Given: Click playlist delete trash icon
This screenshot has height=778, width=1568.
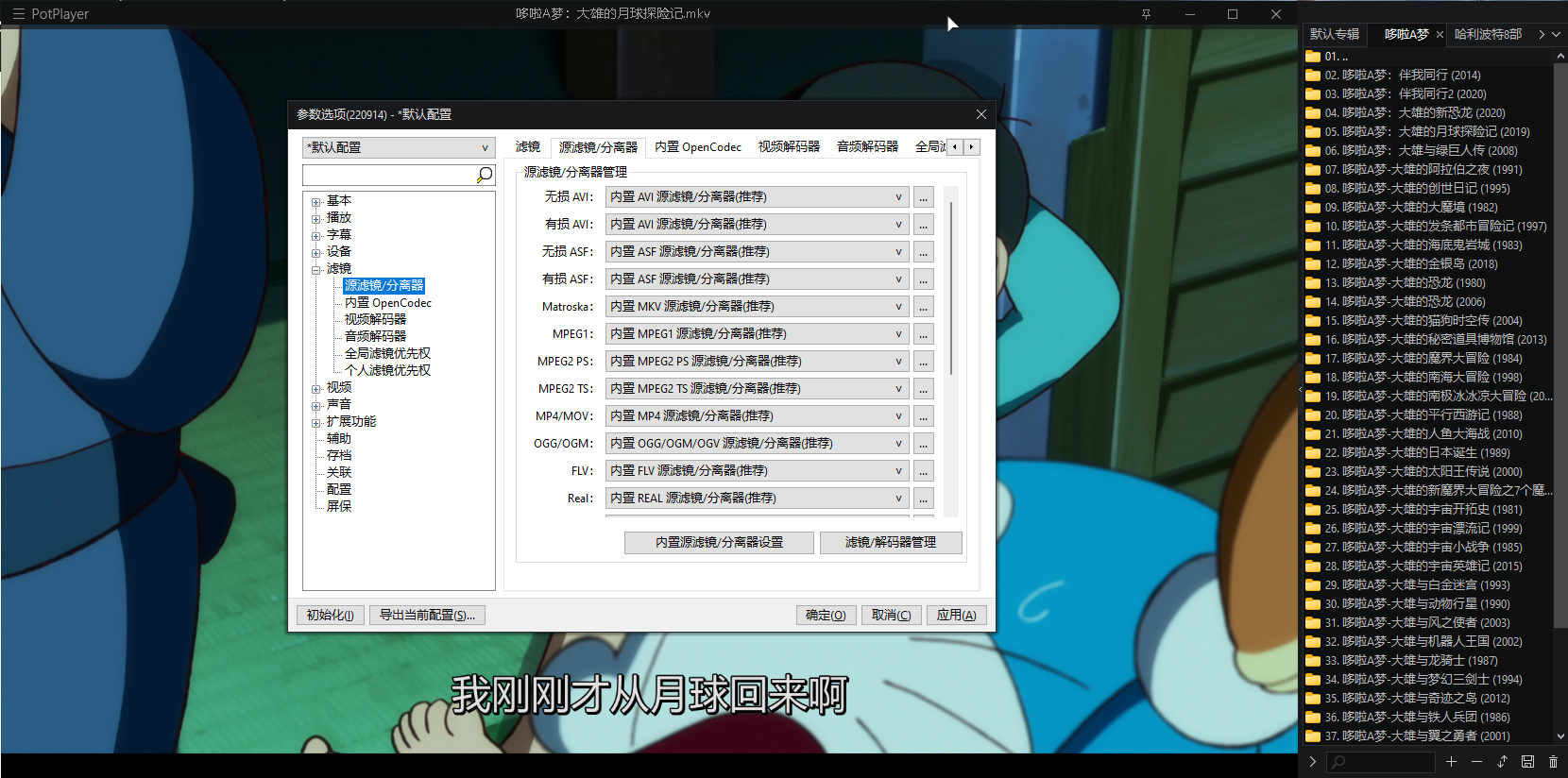Looking at the screenshot, I should pyautogui.click(x=1553, y=761).
